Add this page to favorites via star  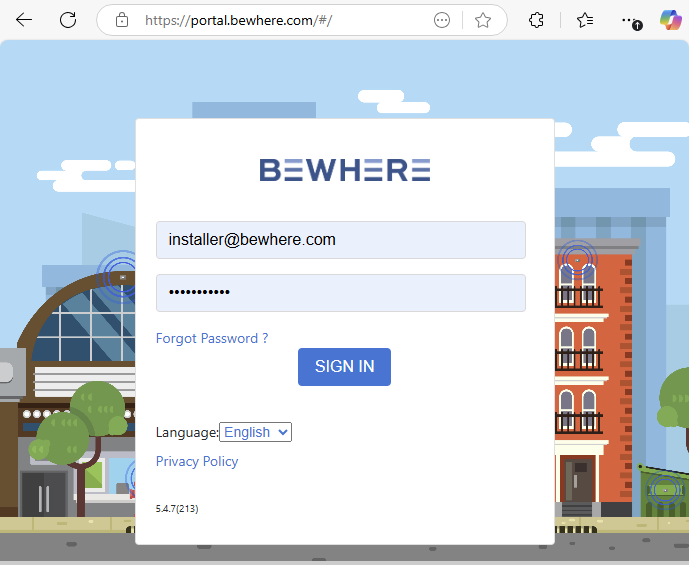tap(482, 20)
